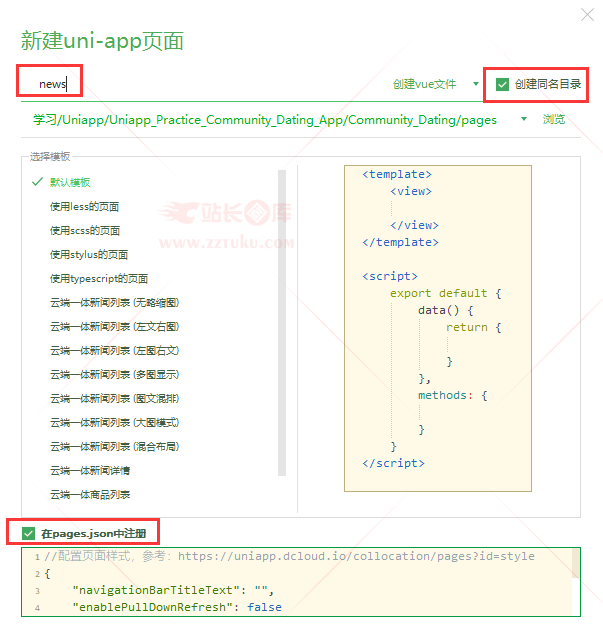Select 云端一体新闻列表 (无略缩图) template
Screen dimensions: 603x629
(114, 302)
